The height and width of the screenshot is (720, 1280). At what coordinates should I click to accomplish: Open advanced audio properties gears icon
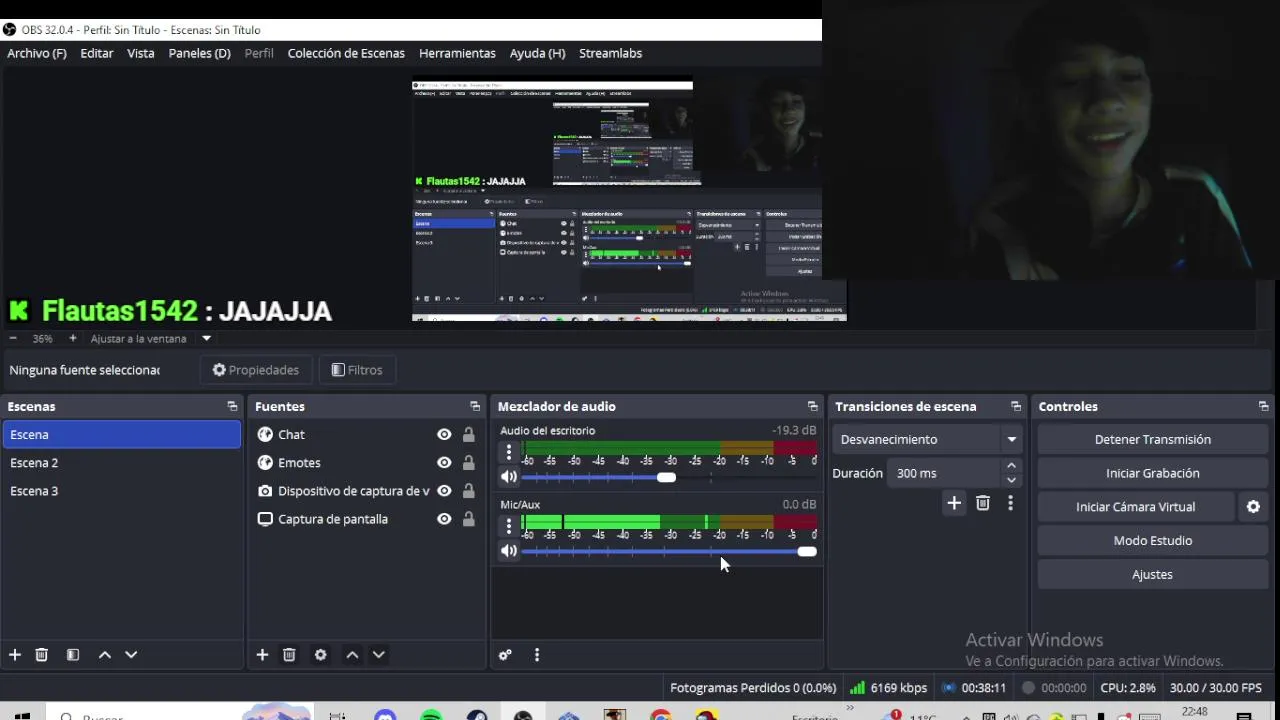(x=505, y=655)
